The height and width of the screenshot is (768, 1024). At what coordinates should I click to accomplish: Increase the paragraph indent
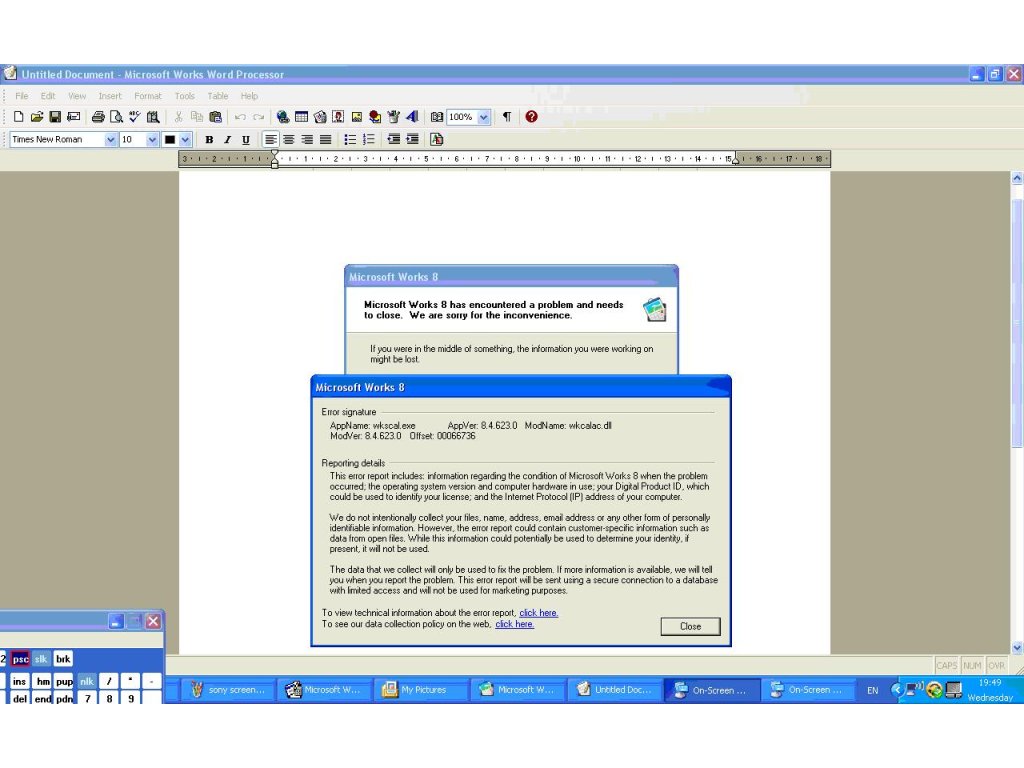click(412, 139)
